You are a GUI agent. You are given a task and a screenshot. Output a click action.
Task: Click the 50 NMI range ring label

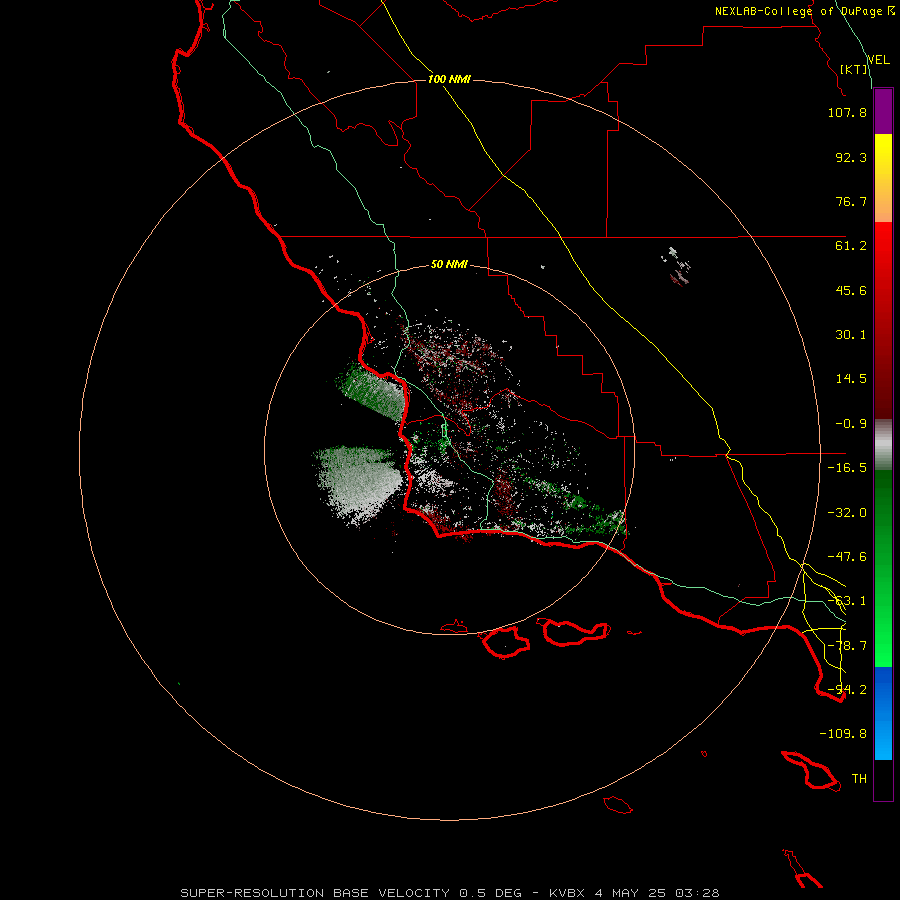[x=449, y=265]
